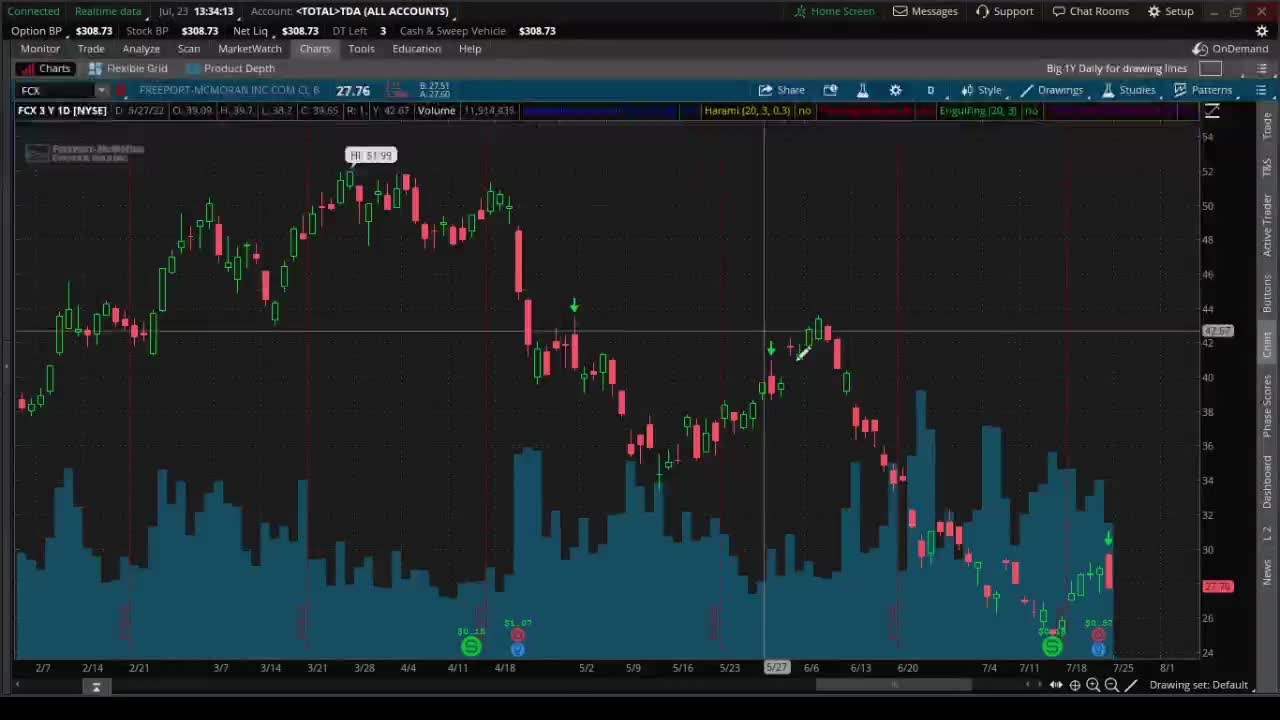Image resolution: width=1280 pixels, height=720 pixels.
Task: Switch to Flexible Grid sub-tab
Action: [x=128, y=68]
